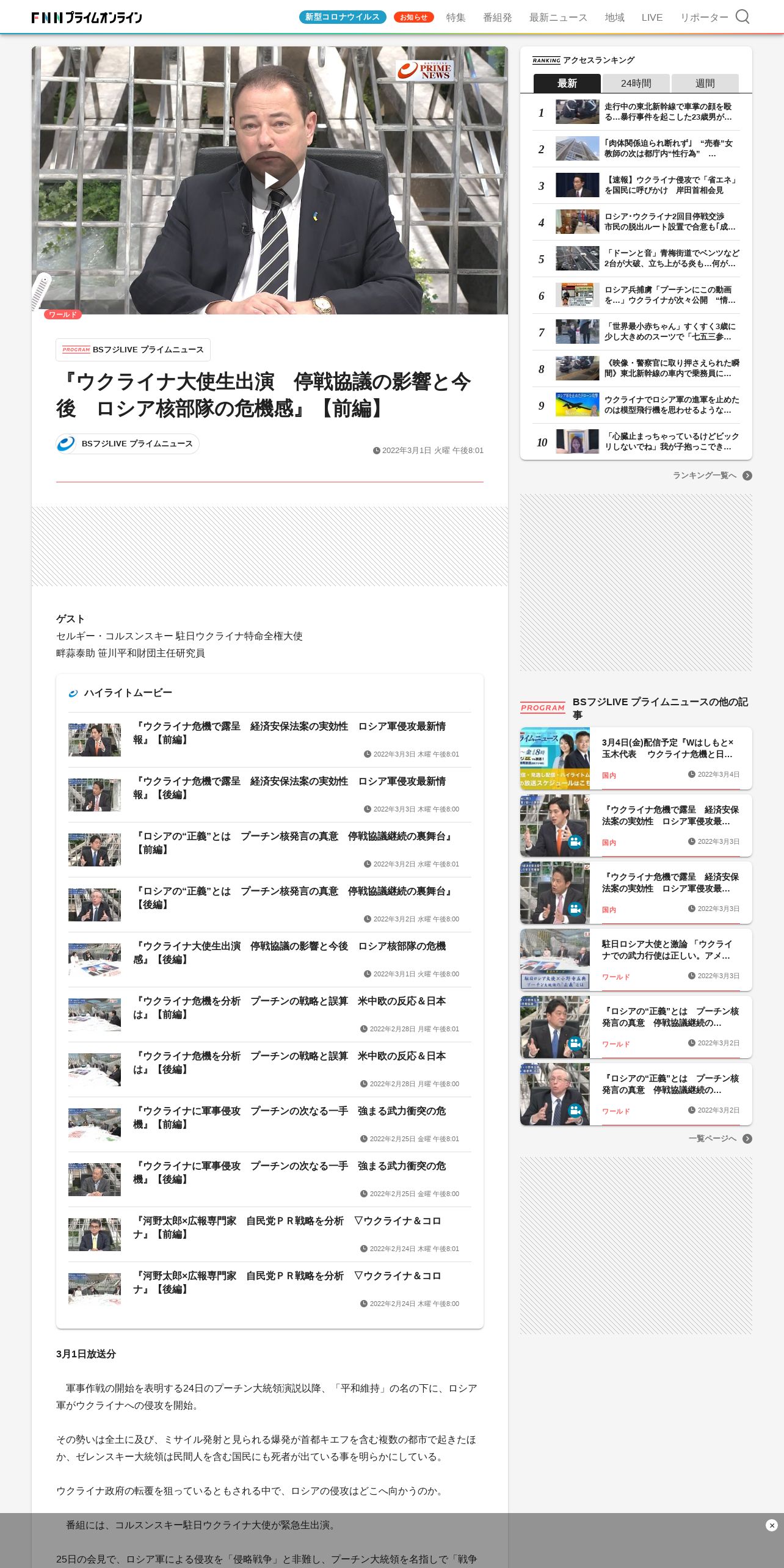Click the article date 2022年3月1日 火曜 午後8:01
784x1568 pixels.
point(428,451)
